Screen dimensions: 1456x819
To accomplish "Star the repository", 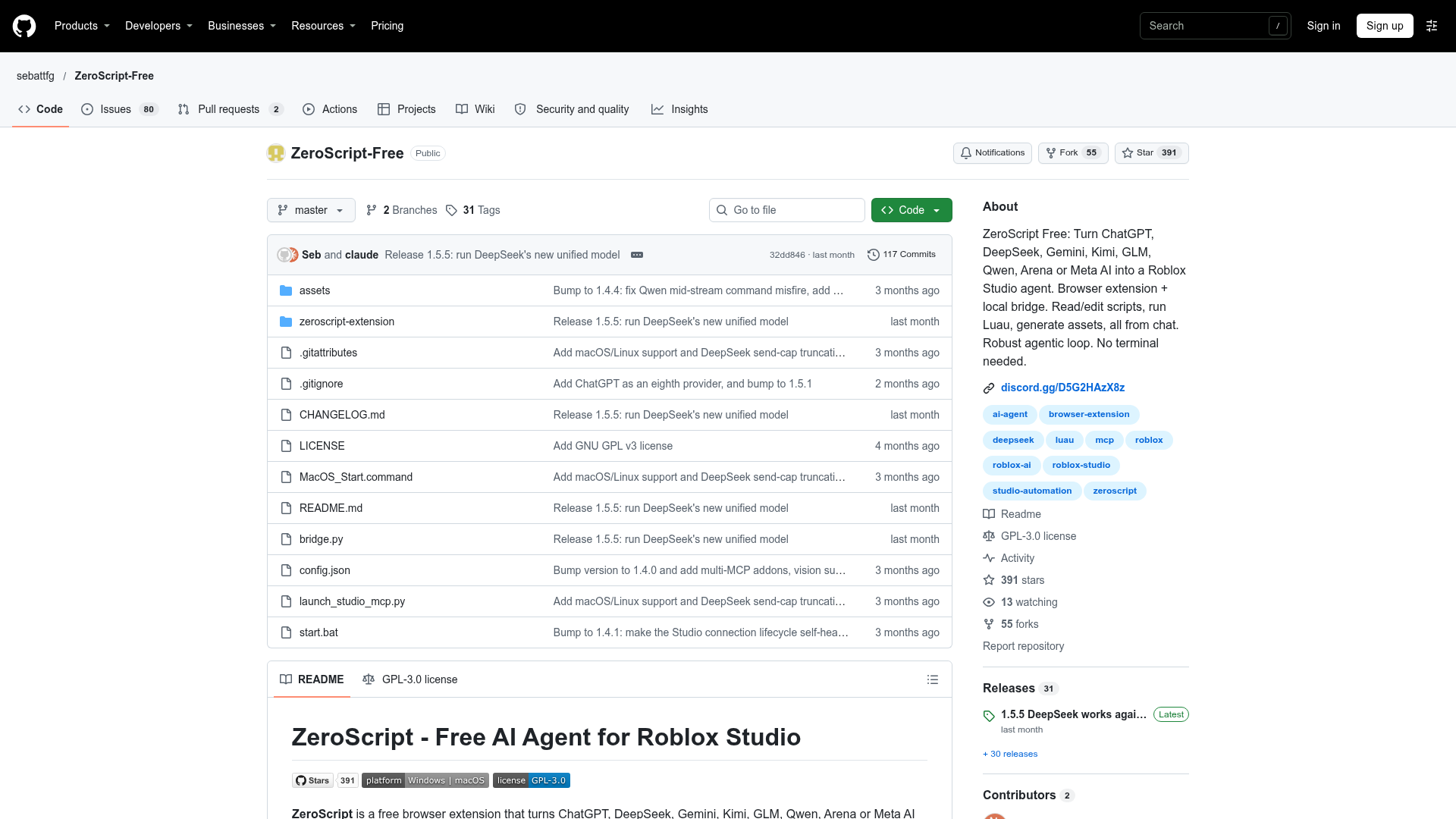I will pos(1151,153).
